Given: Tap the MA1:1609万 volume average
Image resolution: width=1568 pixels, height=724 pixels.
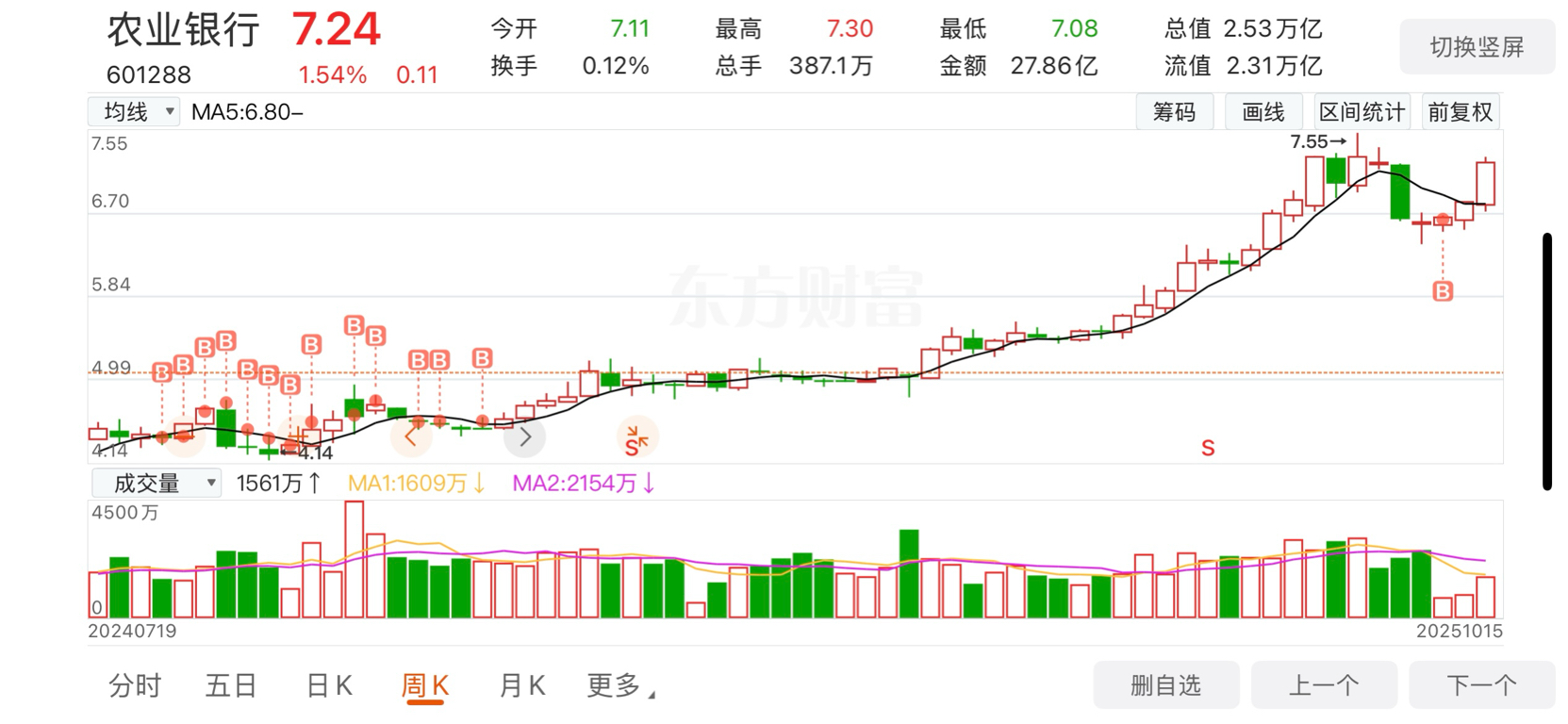Looking at the screenshot, I should pyautogui.click(x=416, y=484).
